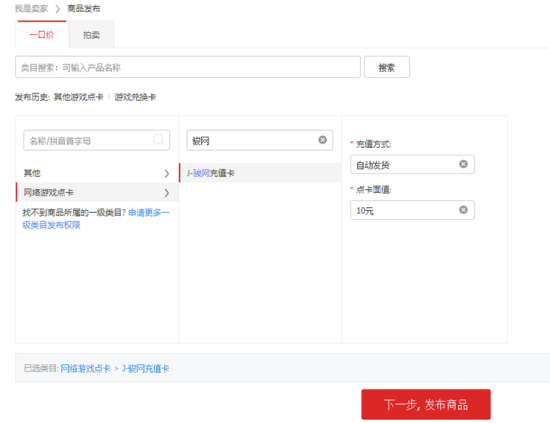Image resolution: width=550 pixels, height=423 pixels.
Task: Open the 充值方式 dropdown
Action: click(412, 164)
